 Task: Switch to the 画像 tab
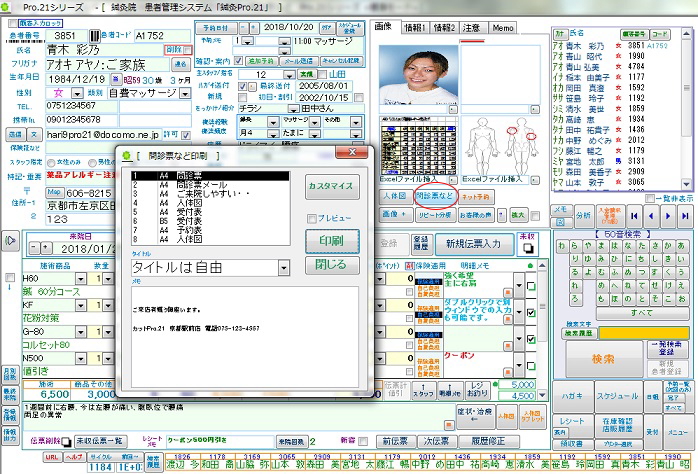(x=384, y=27)
